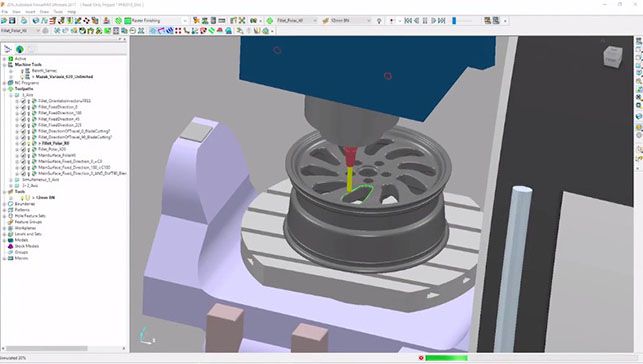Click the globe icon in right view toolbar
The height and width of the screenshot is (364, 643).
(639, 116)
